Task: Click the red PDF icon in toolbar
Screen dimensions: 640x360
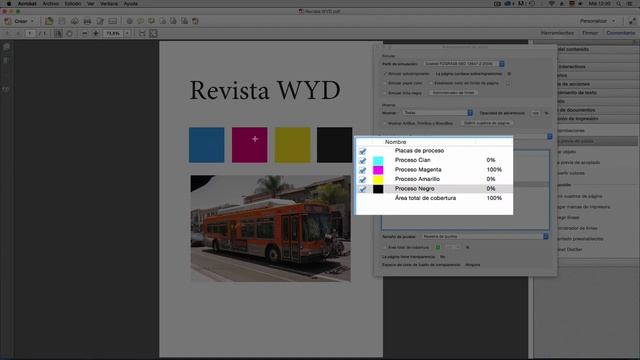Action: [x=195, y=21]
